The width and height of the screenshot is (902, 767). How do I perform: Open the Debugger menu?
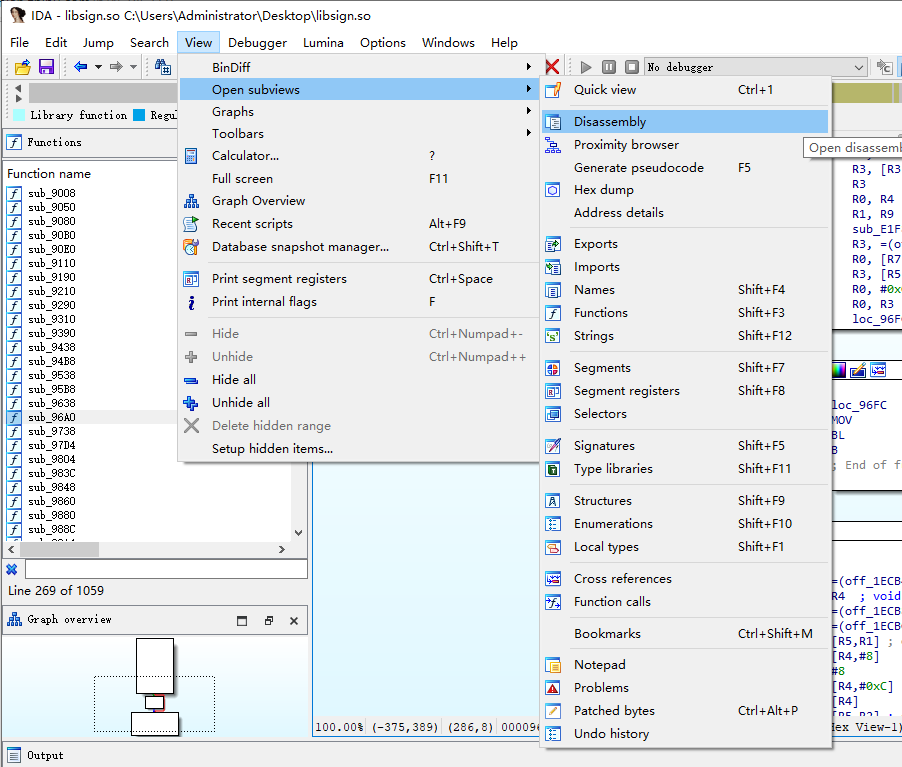click(257, 43)
